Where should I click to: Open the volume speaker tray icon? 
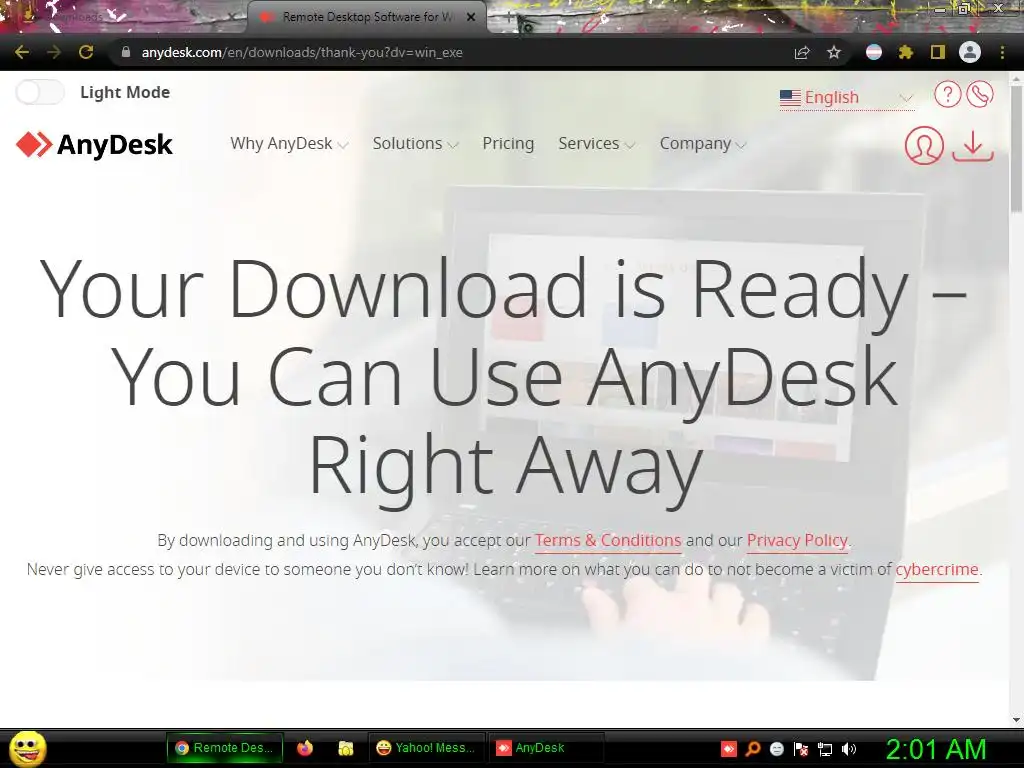coord(848,749)
